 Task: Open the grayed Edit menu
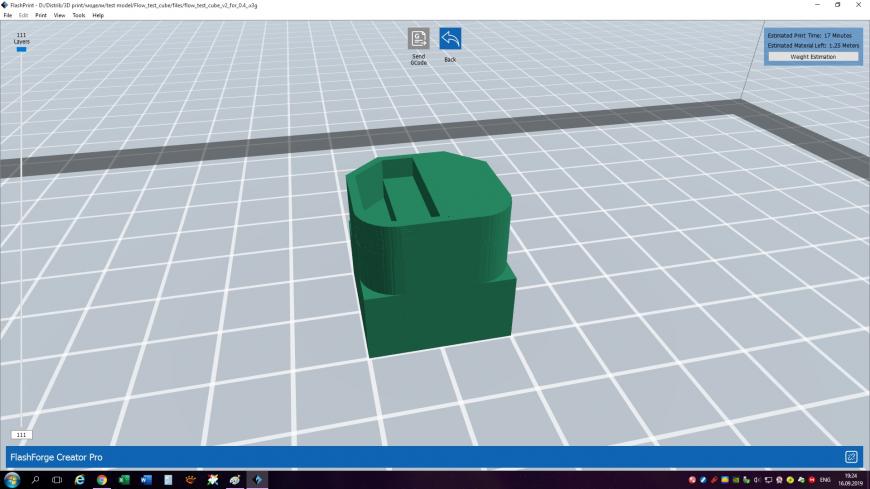(23, 16)
